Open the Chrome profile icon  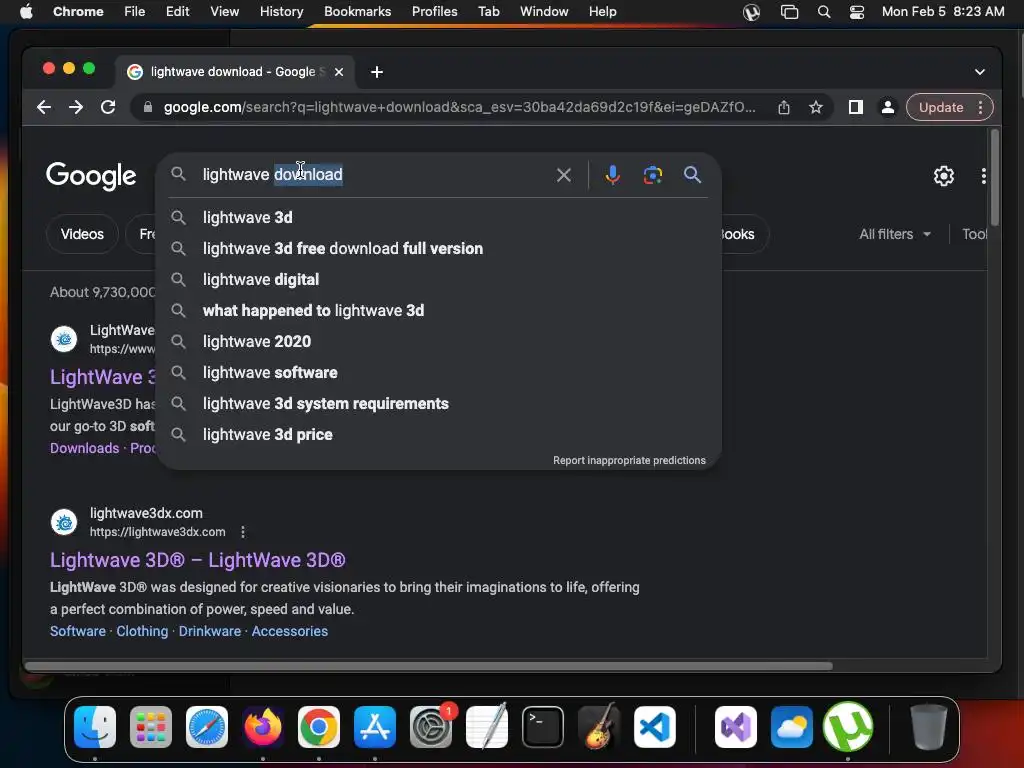click(888, 107)
